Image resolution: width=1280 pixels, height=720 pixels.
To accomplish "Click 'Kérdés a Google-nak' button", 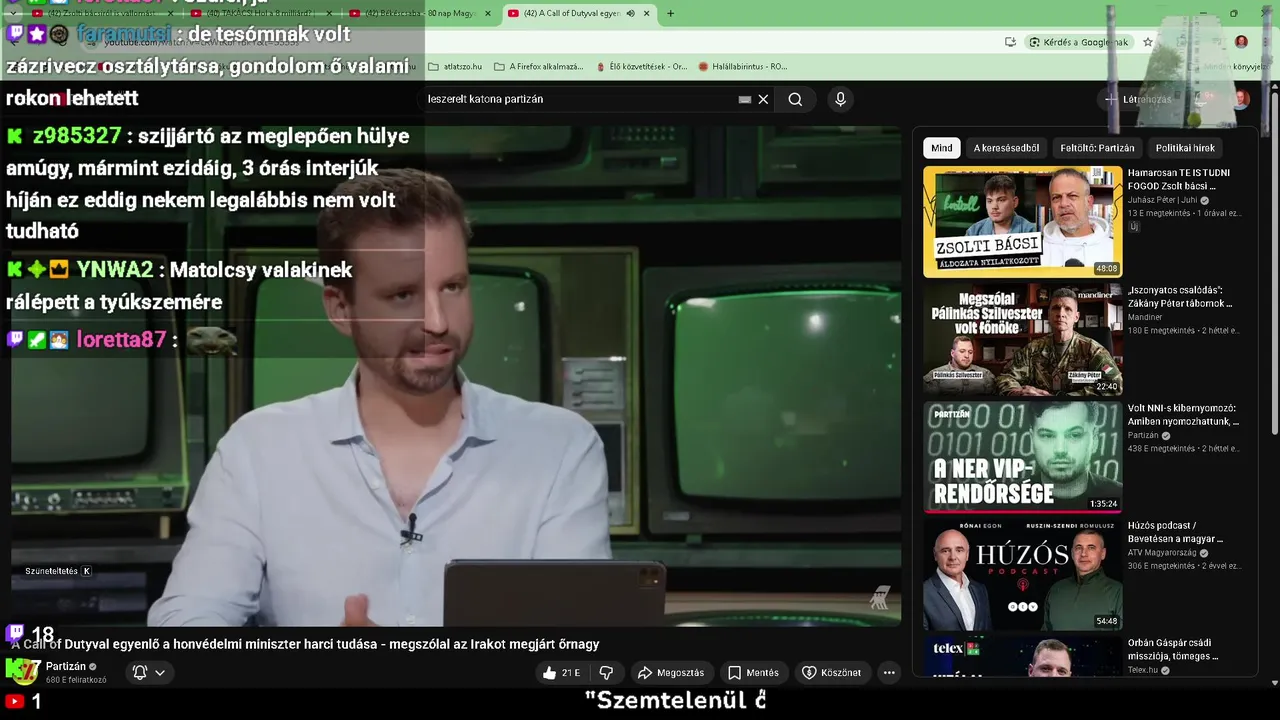I will [x=1078, y=42].
